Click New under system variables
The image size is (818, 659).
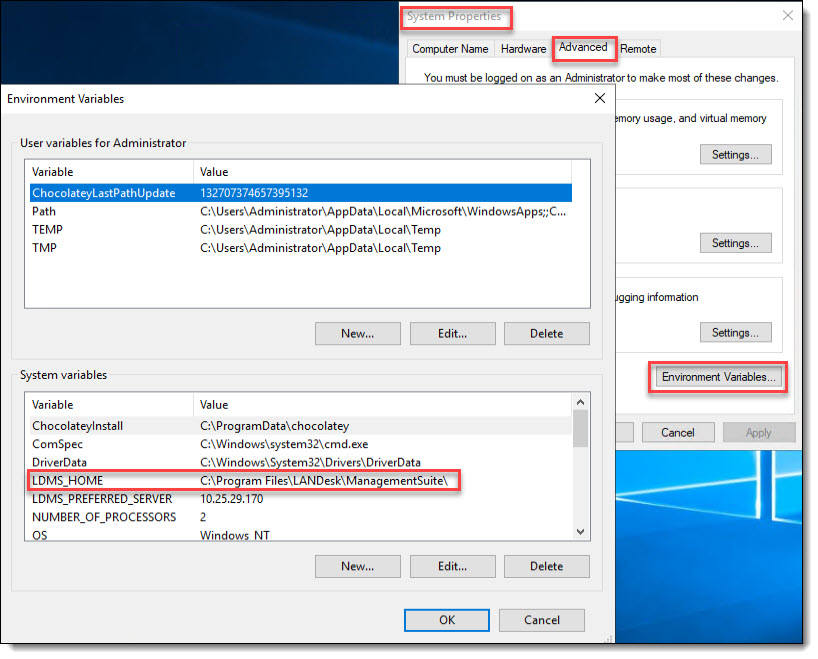pyautogui.click(x=357, y=566)
